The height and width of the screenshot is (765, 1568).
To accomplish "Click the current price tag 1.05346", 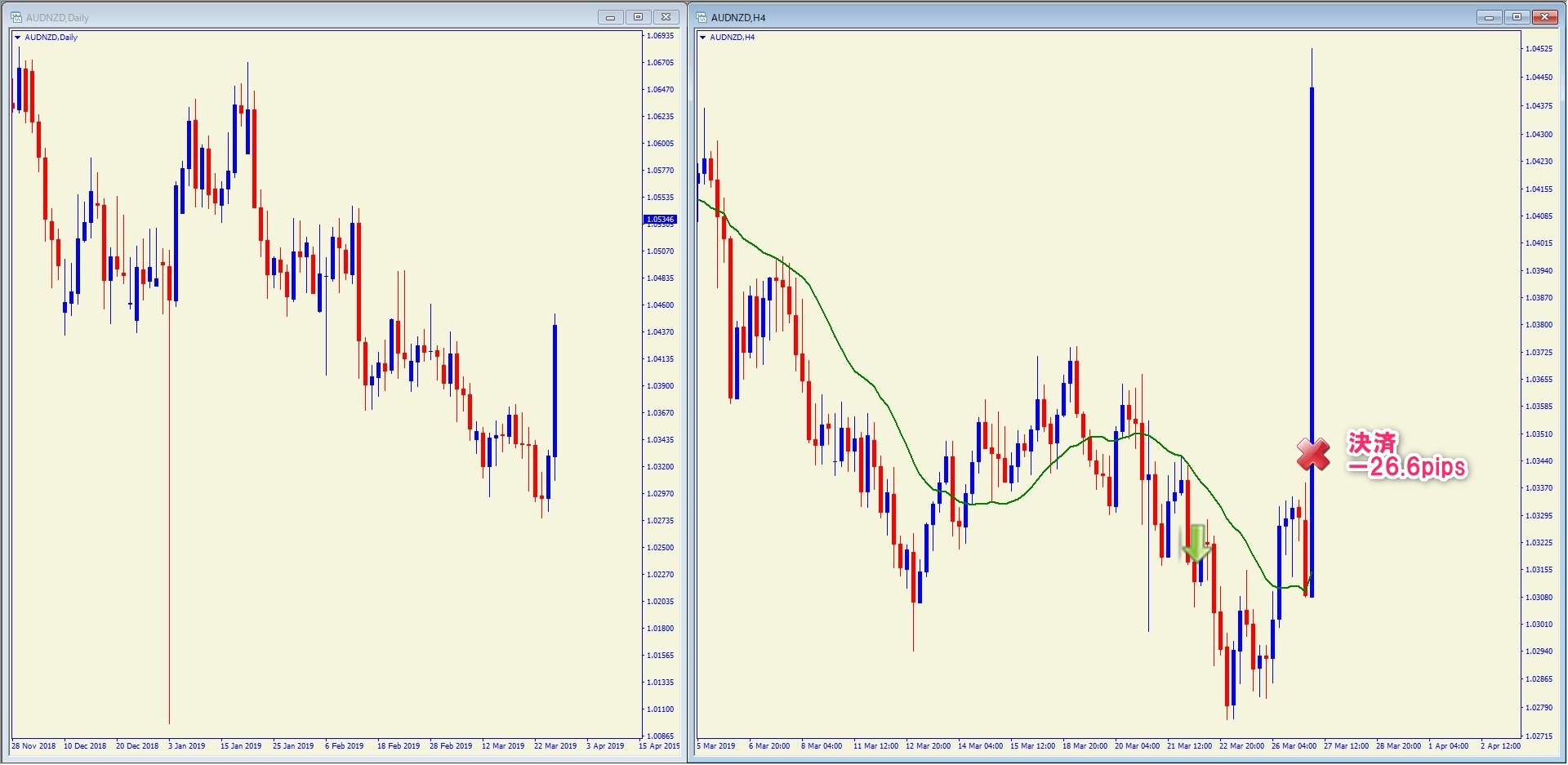I will [x=660, y=220].
